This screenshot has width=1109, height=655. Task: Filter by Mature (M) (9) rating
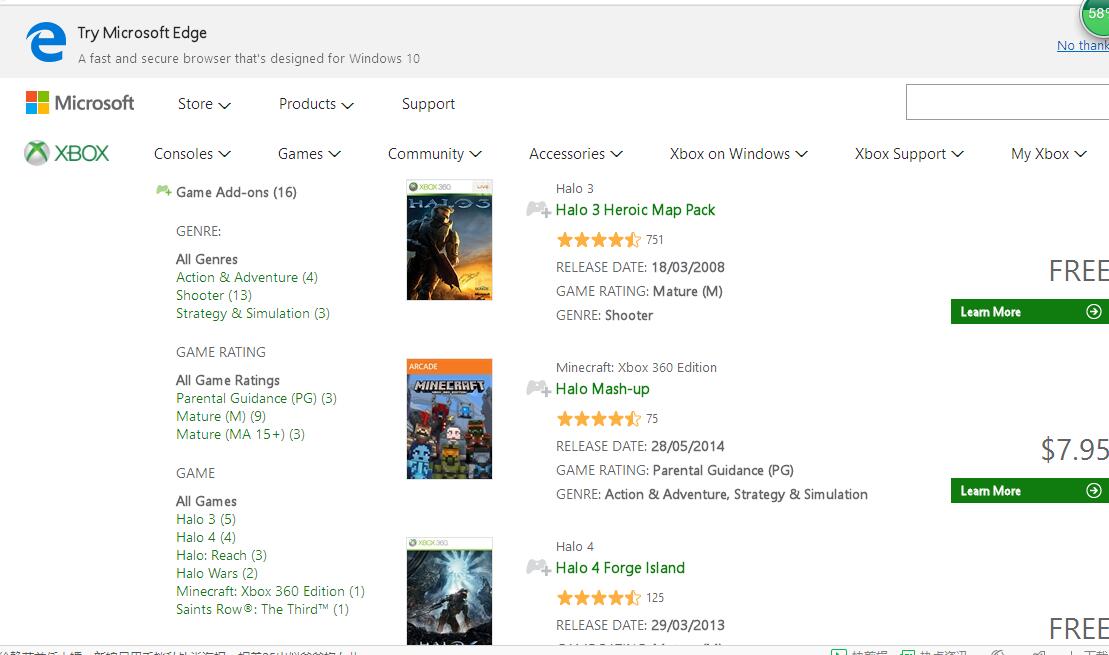221,416
